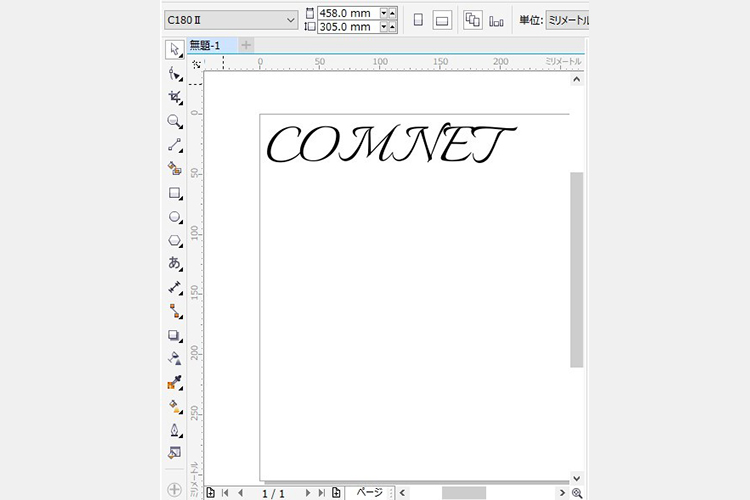This screenshot has height=500, width=750.
Task: Select the Outline Pen tool
Action: click(x=175, y=430)
